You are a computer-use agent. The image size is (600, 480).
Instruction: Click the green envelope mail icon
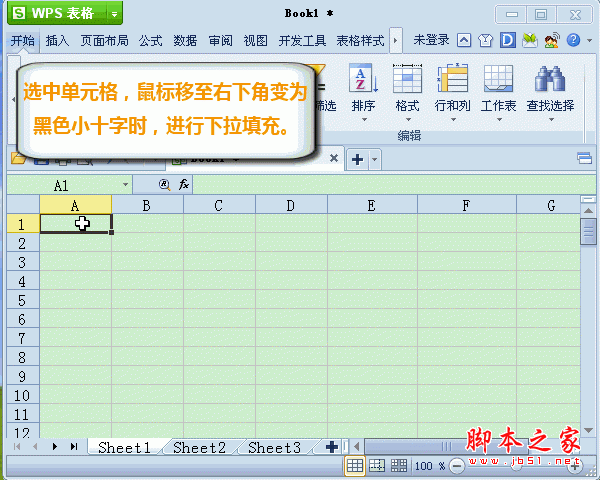pyautogui.click(x=530, y=40)
